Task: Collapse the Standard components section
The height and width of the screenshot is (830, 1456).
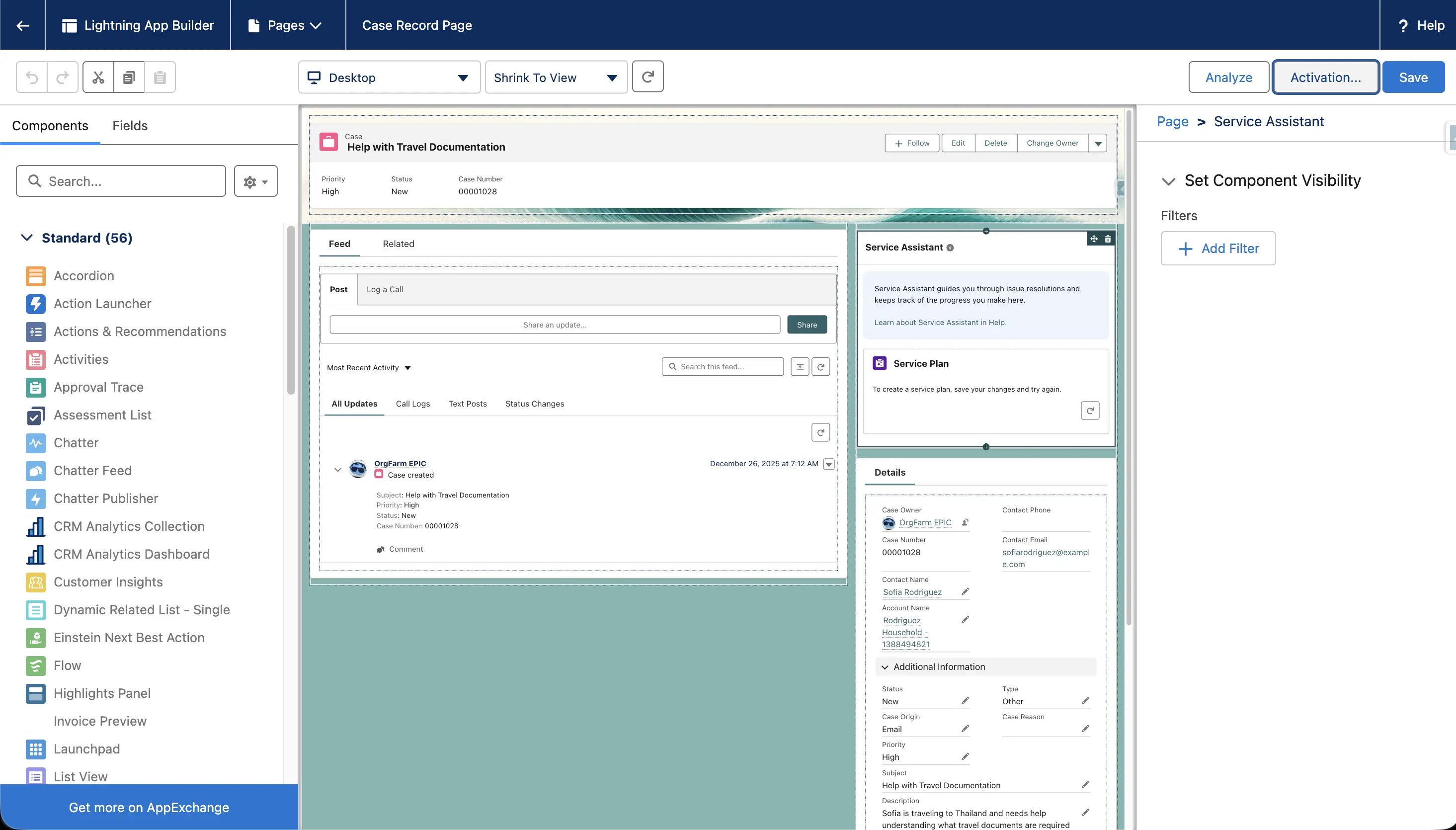Action: point(27,238)
